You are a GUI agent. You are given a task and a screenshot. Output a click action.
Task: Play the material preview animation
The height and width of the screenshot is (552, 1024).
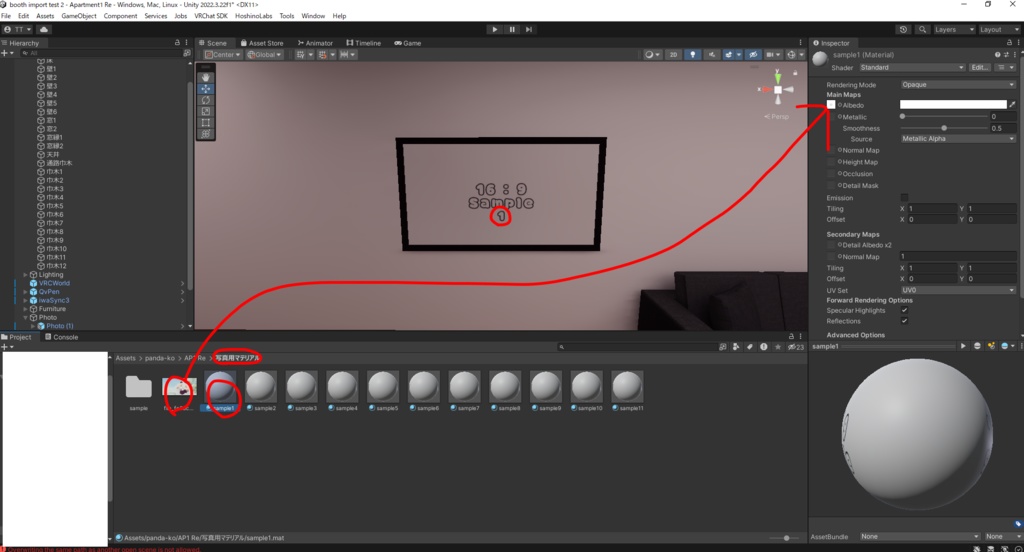coord(963,346)
